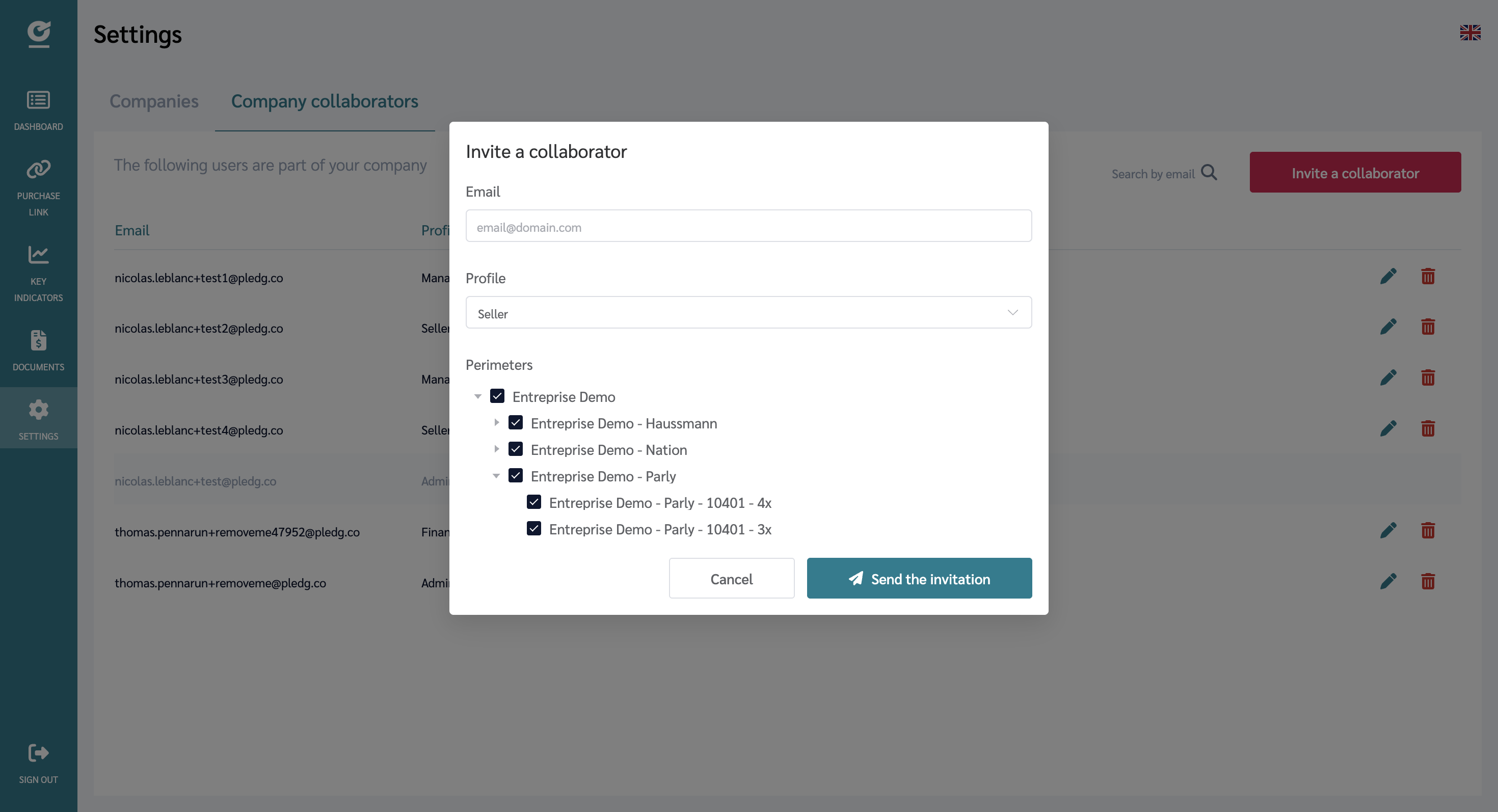The image size is (1498, 812).
Task: Select the Purchase Link sidebar icon
Action: click(x=38, y=169)
